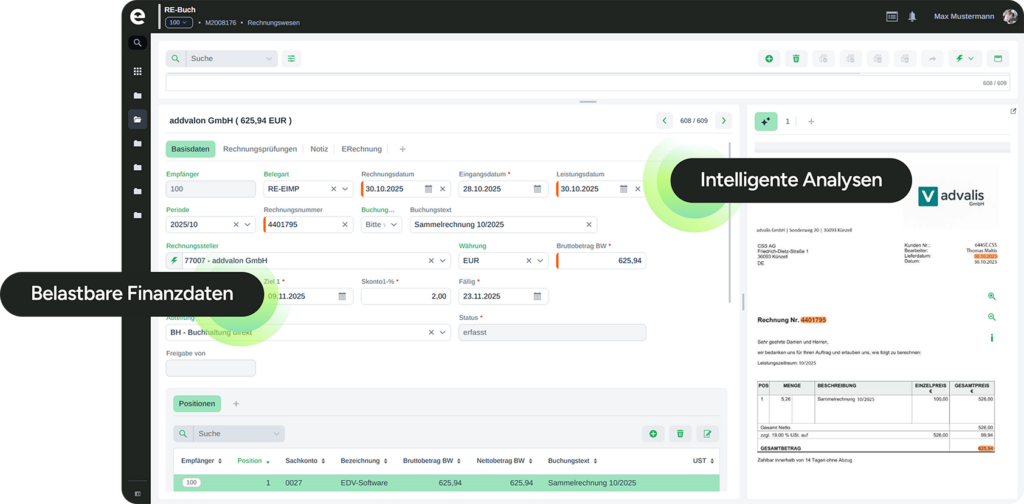Viewport: 1024px width, 504px height.
Task: Click the green add record icon in top toolbar
Action: click(768, 59)
